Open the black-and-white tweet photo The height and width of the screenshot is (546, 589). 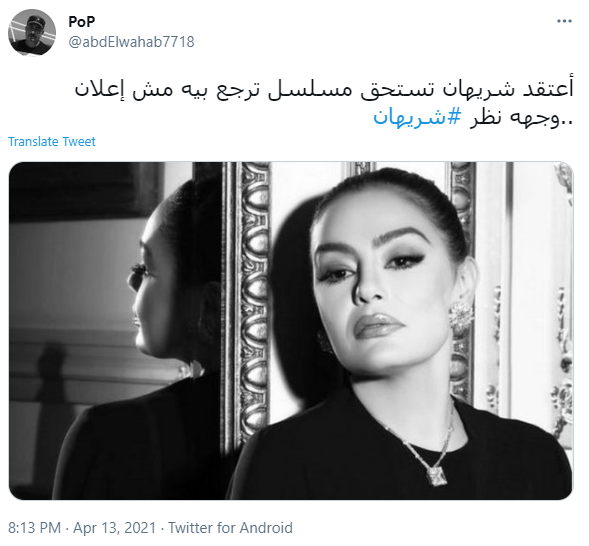tap(291, 330)
